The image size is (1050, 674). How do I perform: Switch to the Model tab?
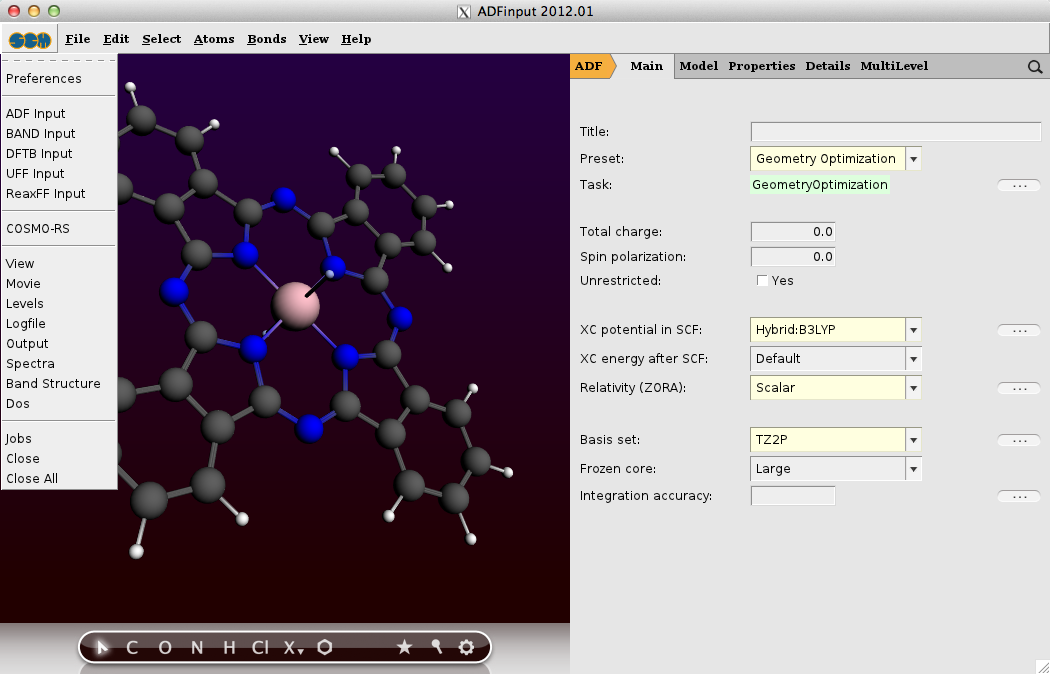click(x=698, y=66)
